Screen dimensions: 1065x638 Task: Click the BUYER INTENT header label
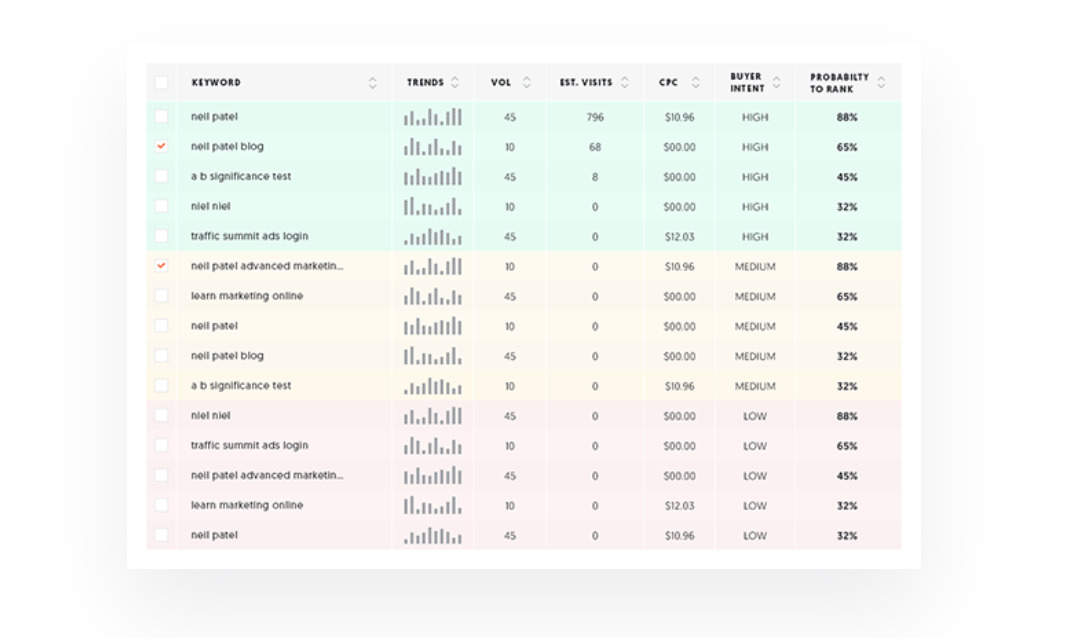coord(748,83)
